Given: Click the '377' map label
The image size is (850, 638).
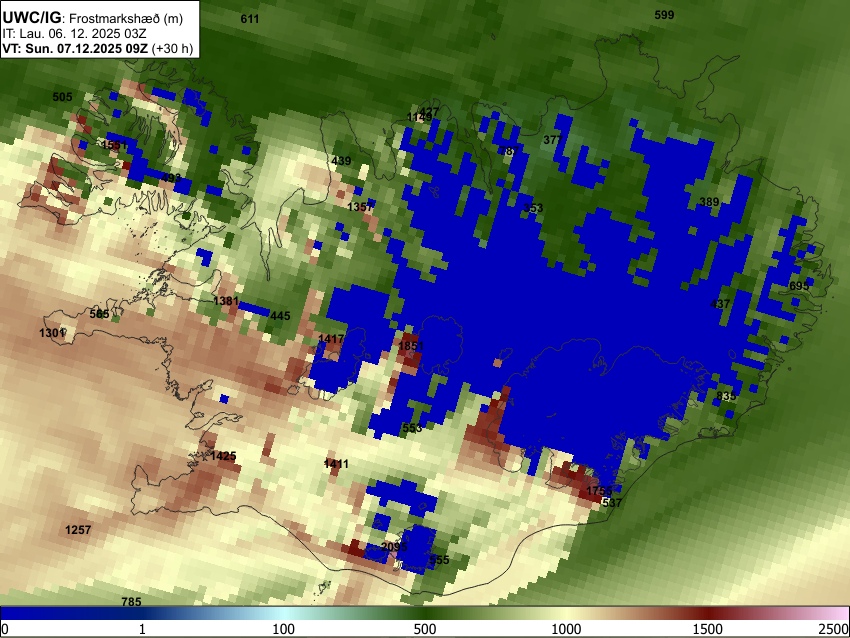Looking at the screenshot, I should pyautogui.click(x=553, y=140).
